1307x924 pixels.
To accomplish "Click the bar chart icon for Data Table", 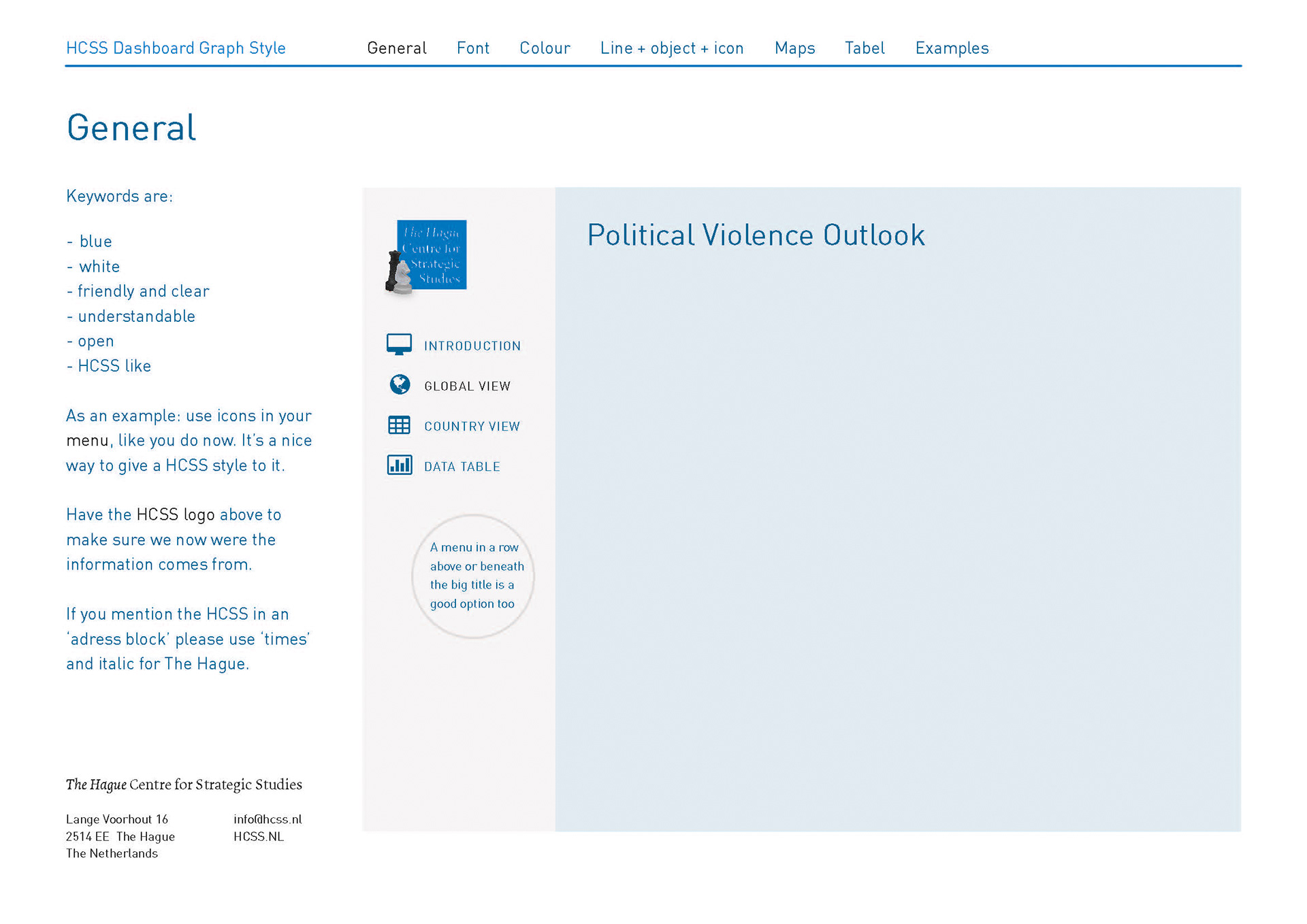I will [400, 465].
